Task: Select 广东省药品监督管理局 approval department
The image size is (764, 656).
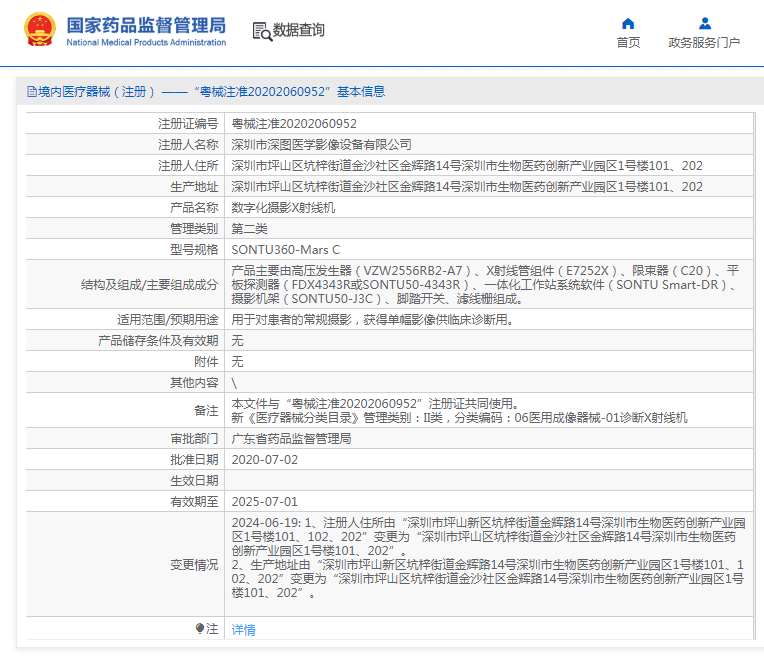Action: [291, 439]
